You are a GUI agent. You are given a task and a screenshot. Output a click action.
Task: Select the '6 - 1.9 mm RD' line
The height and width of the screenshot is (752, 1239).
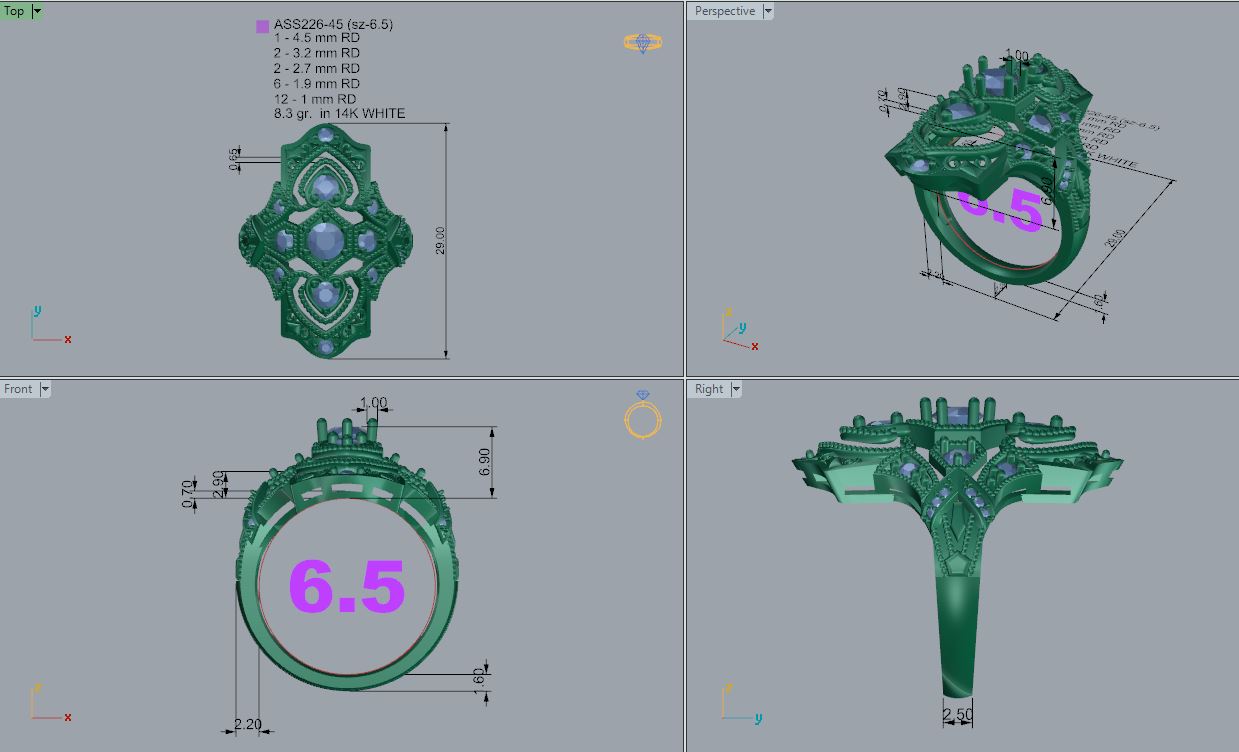316,83
